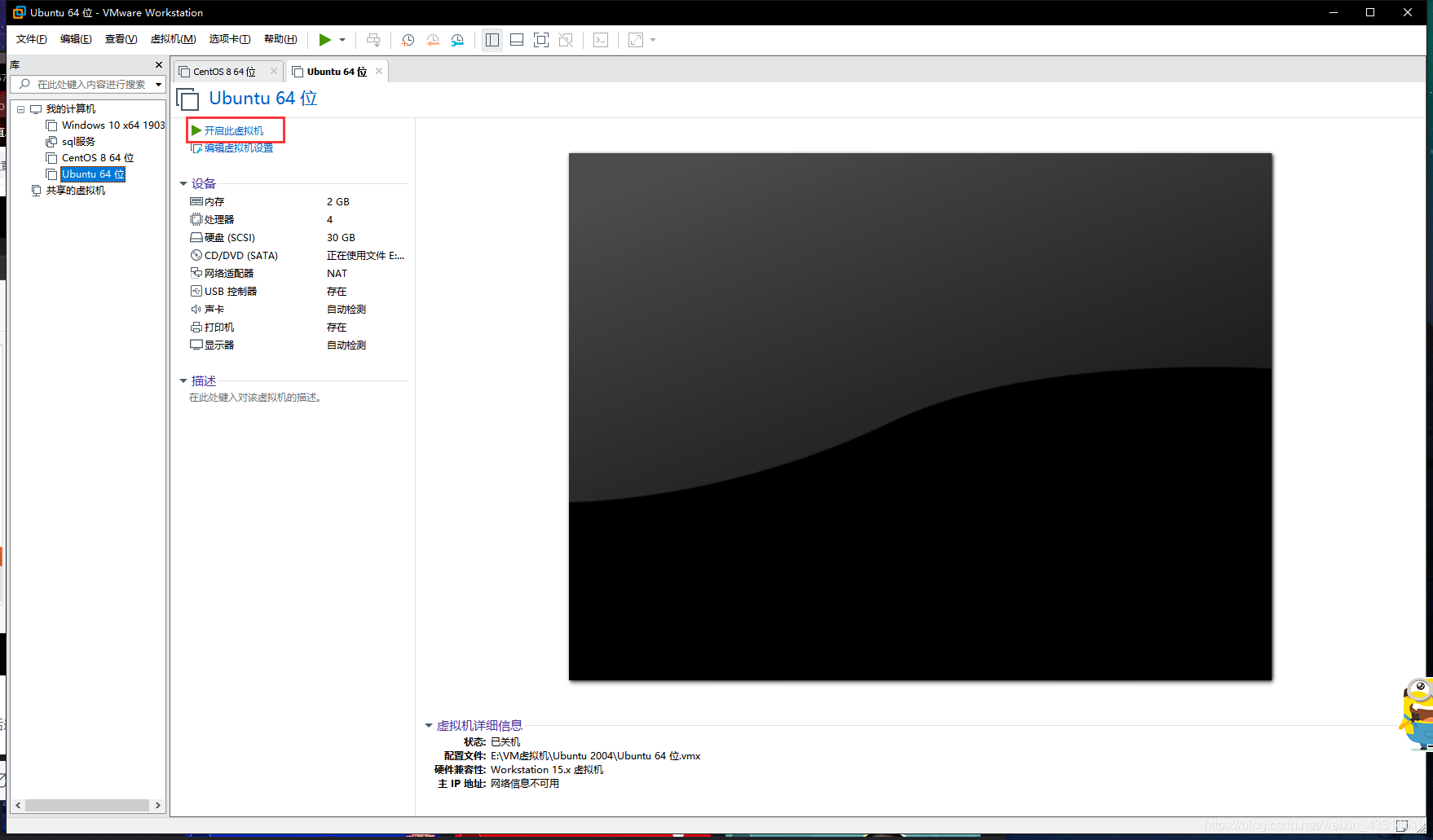This screenshot has height=840, width=1433.
Task: Open the 编辑(E) menu
Action: 76,39
